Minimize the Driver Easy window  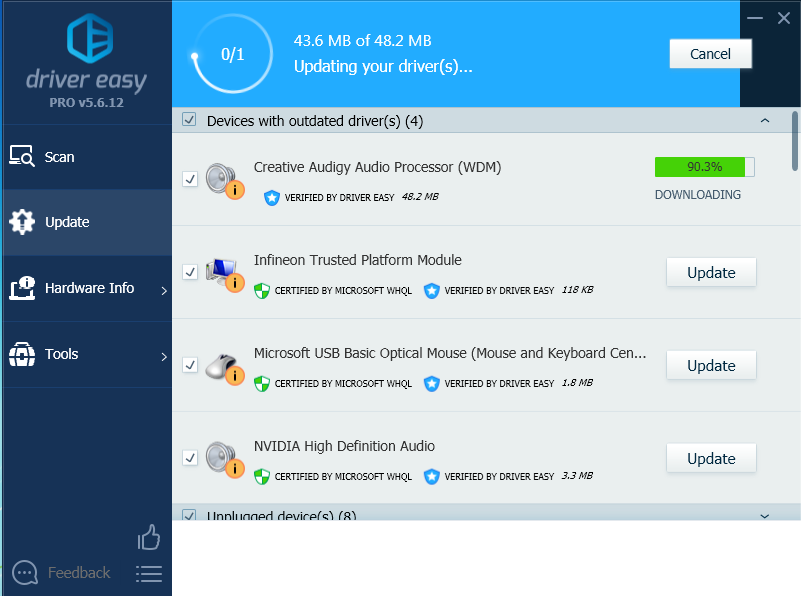pos(755,18)
